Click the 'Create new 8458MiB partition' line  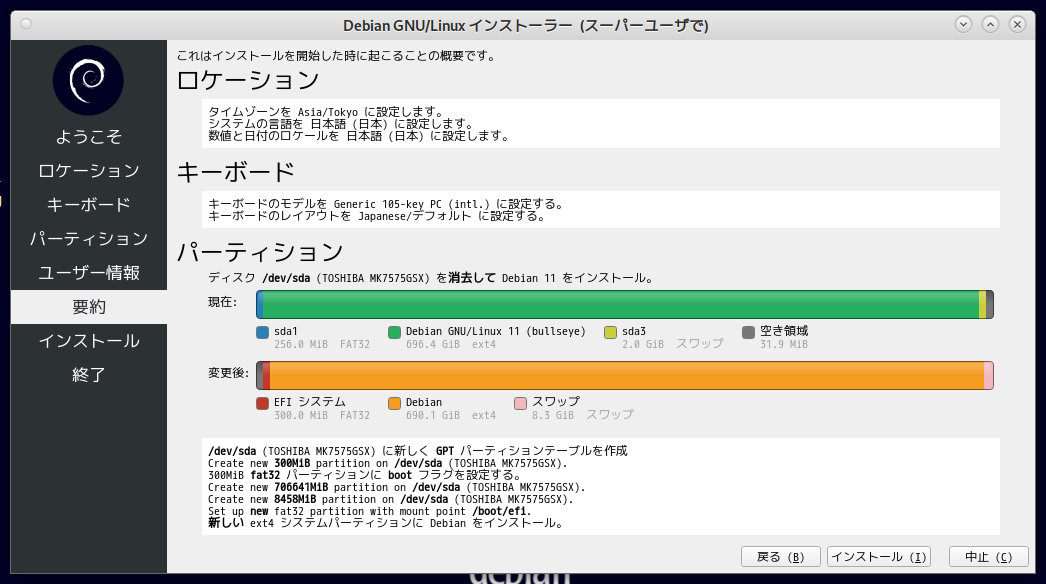pos(391,499)
